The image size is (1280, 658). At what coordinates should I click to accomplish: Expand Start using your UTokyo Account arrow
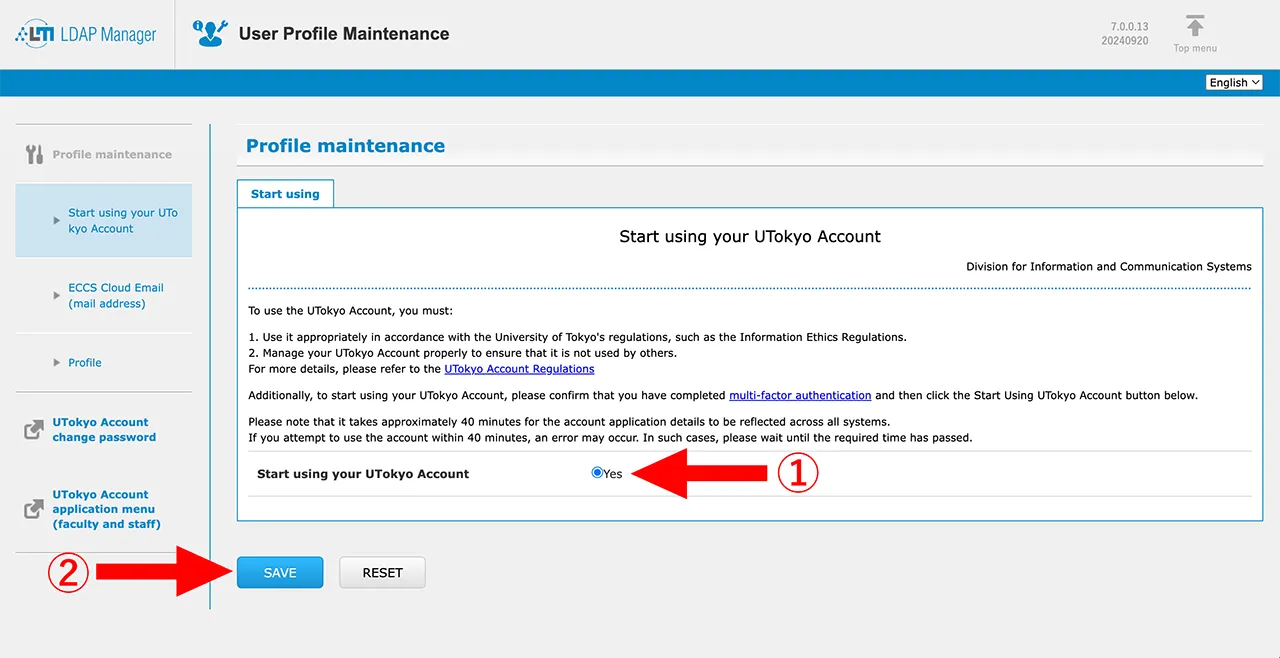pos(57,221)
